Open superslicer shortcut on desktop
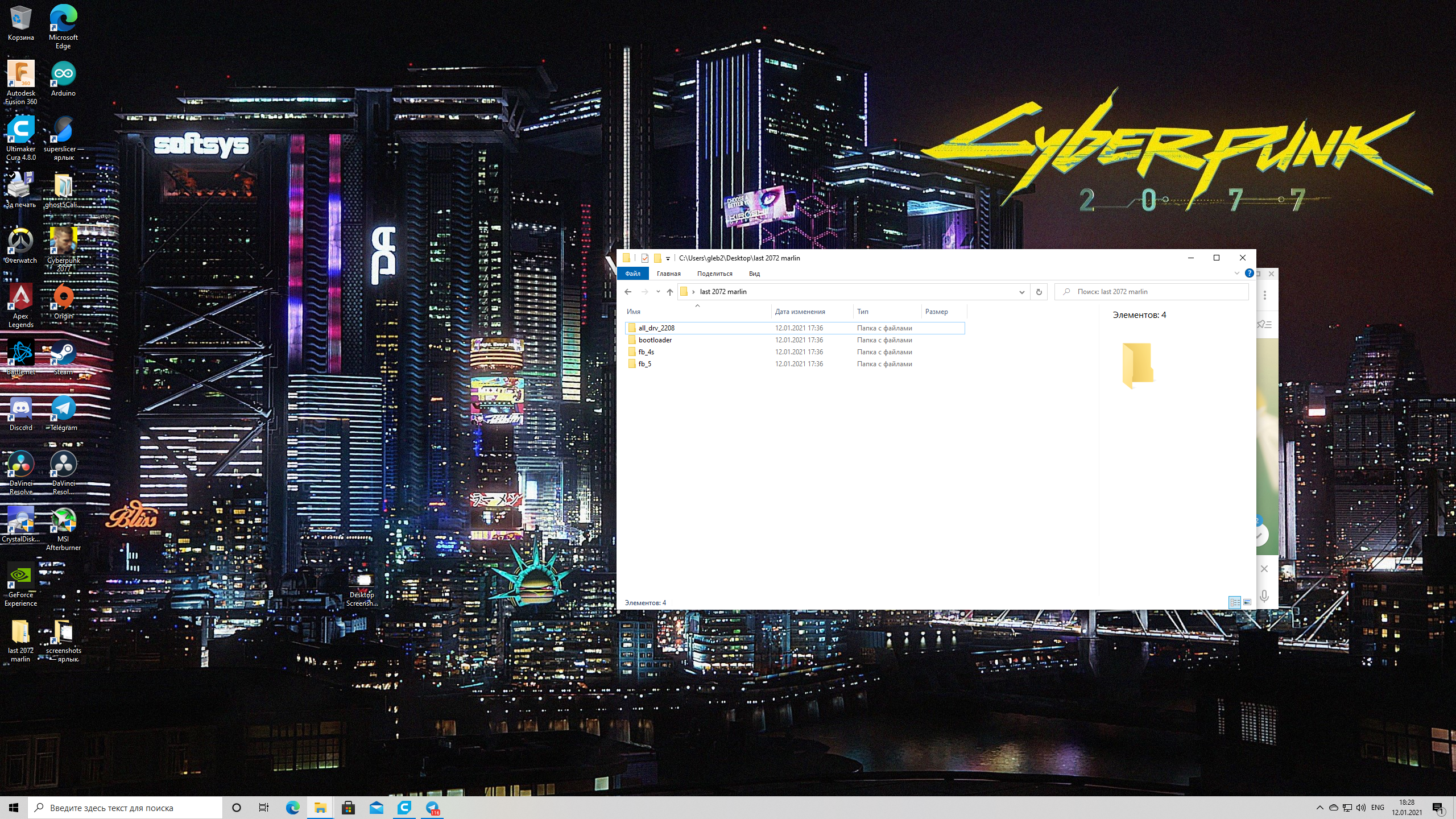The height and width of the screenshot is (819, 1456). pyautogui.click(x=63, y=138)
